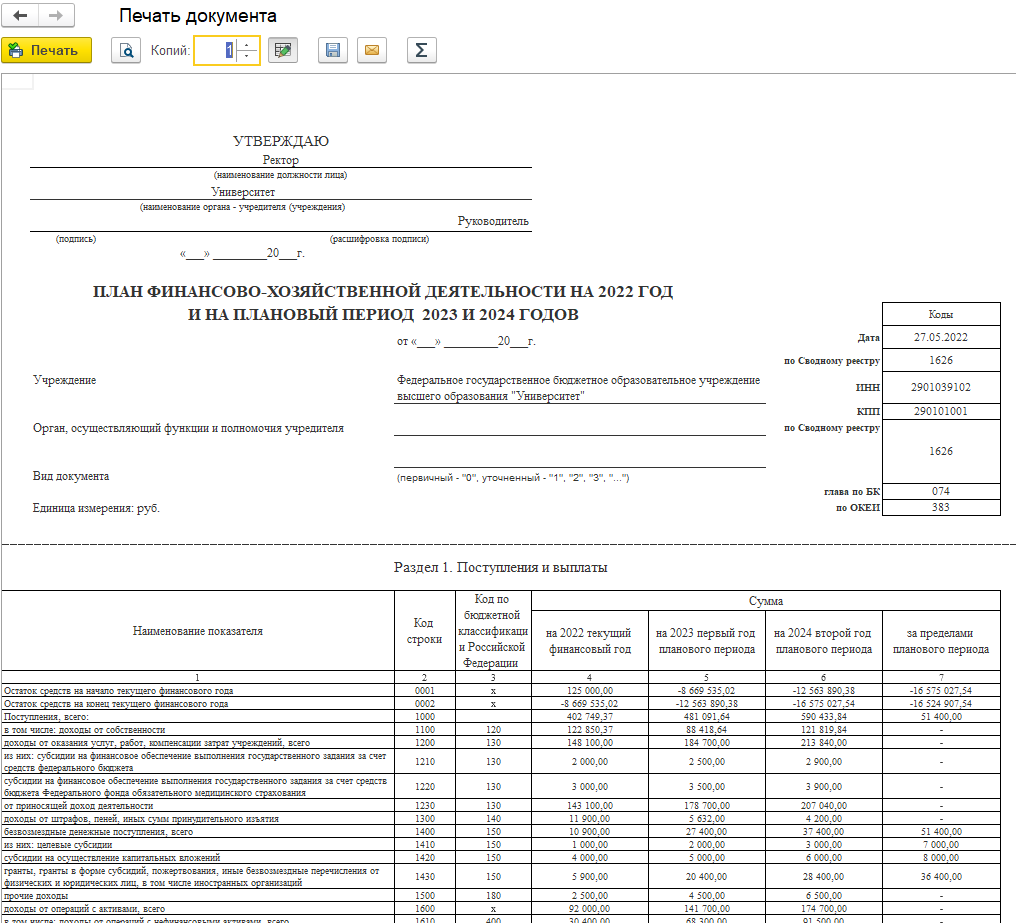The width and height of the screenshot is (1016, 923).
Task: Click row code 1100 cell
Action: click(424, 730)
